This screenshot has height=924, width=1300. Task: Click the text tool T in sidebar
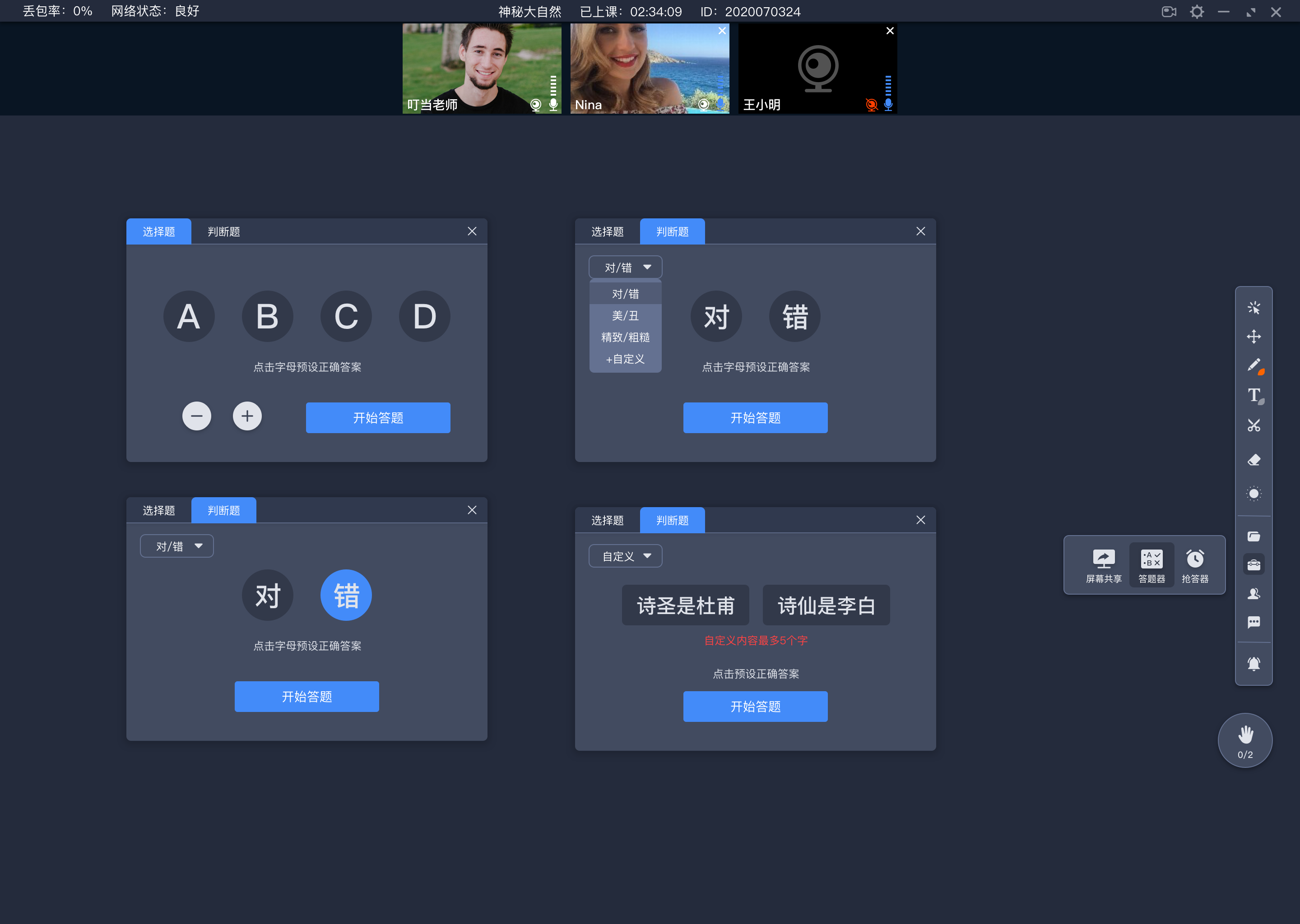[x=1254, y=394]
